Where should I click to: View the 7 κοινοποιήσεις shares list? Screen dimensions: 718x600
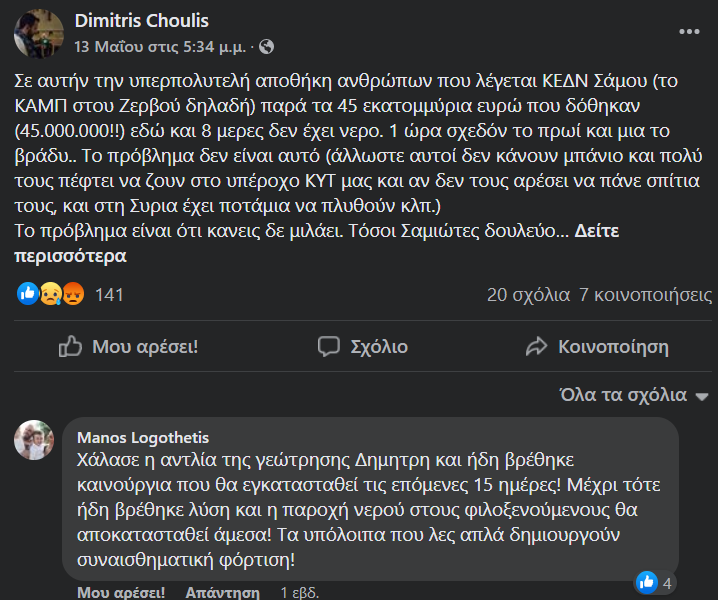pyautogui.click(x=646, y=295)
